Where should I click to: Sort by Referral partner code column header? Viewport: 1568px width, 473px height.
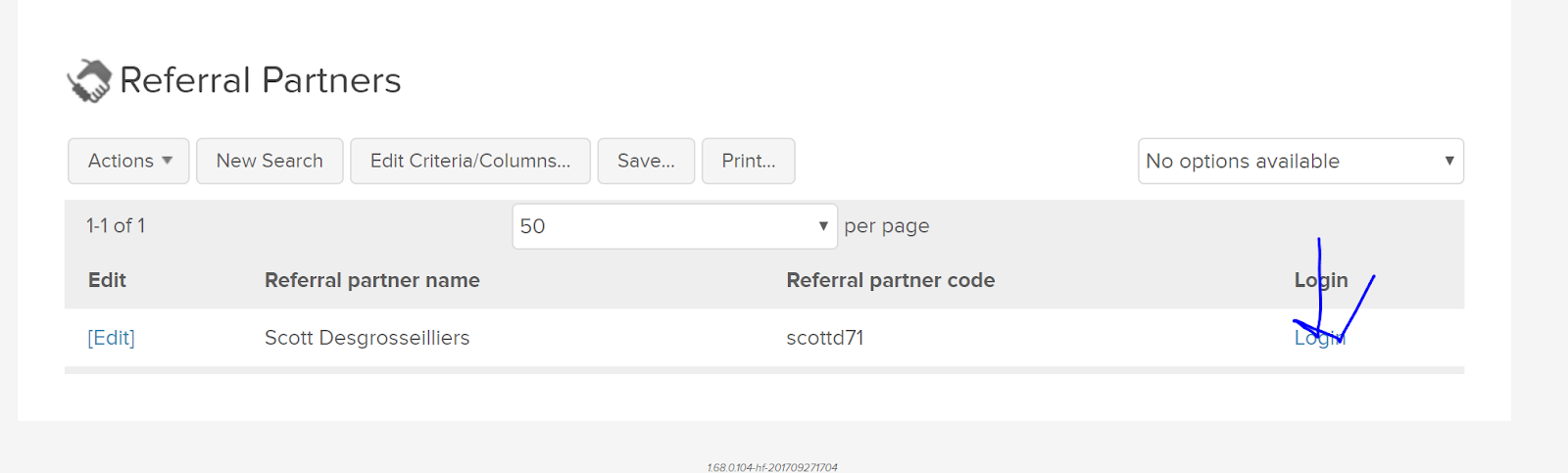tap(891, 280)
